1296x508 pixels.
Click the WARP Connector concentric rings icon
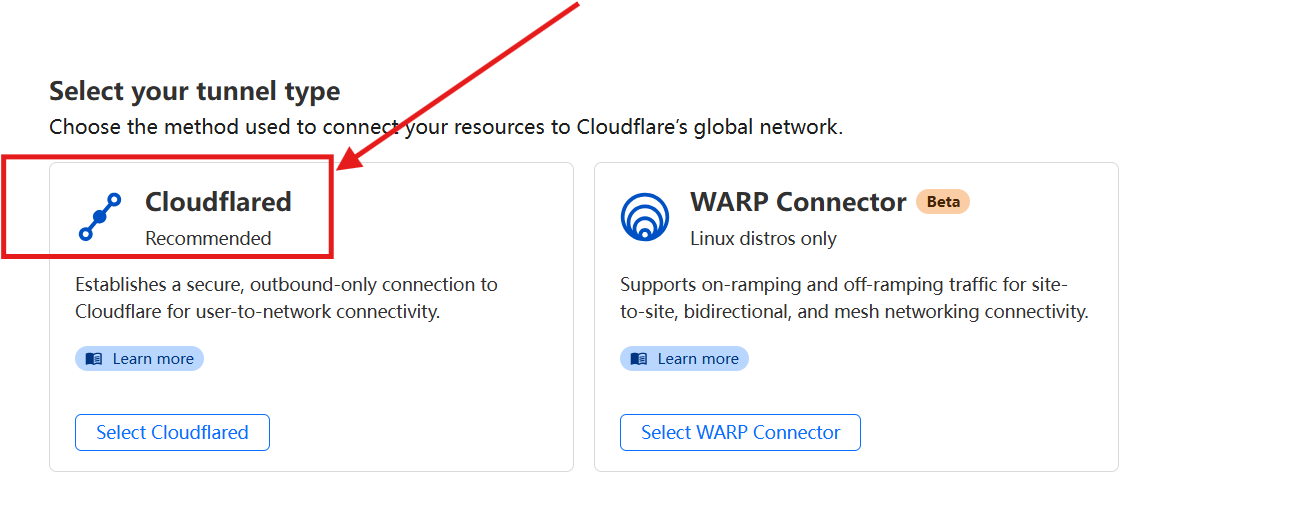click(645, 217)
